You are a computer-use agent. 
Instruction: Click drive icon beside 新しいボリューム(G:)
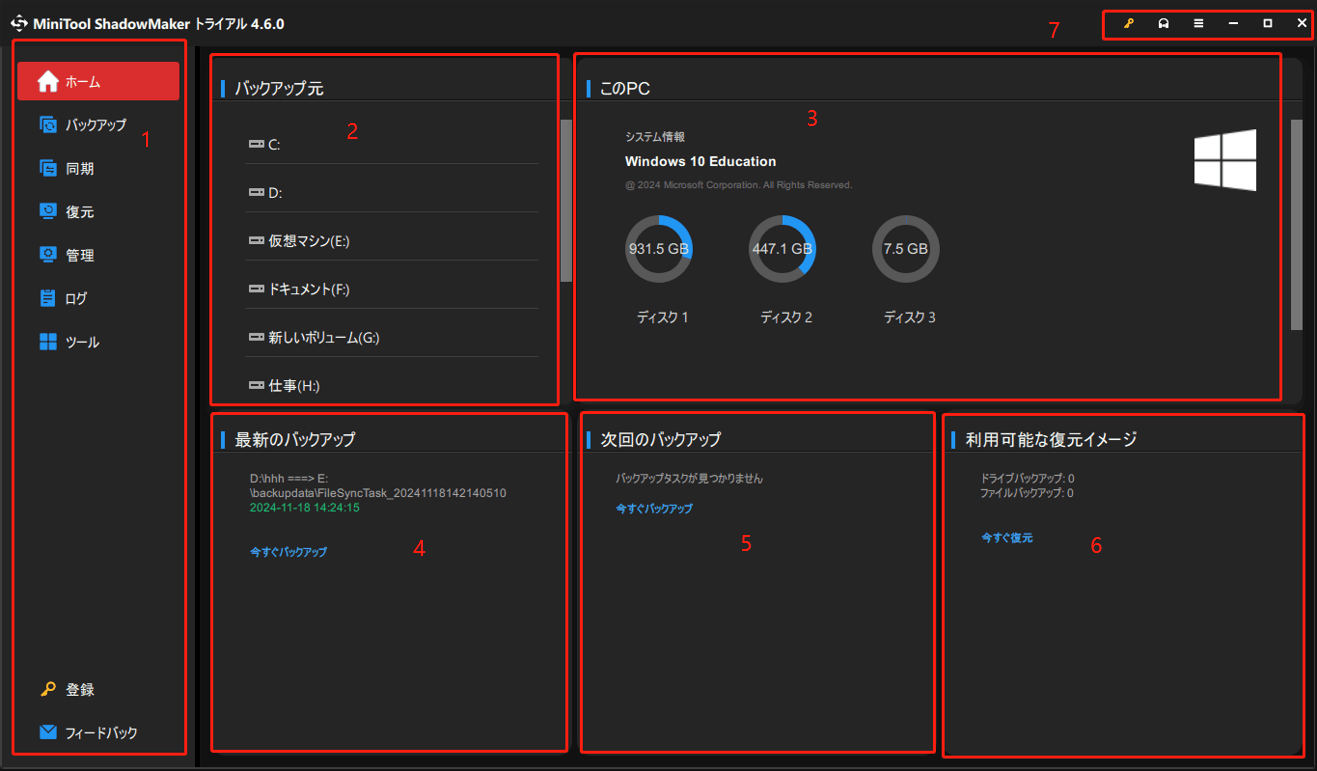[x=256, y=338]
